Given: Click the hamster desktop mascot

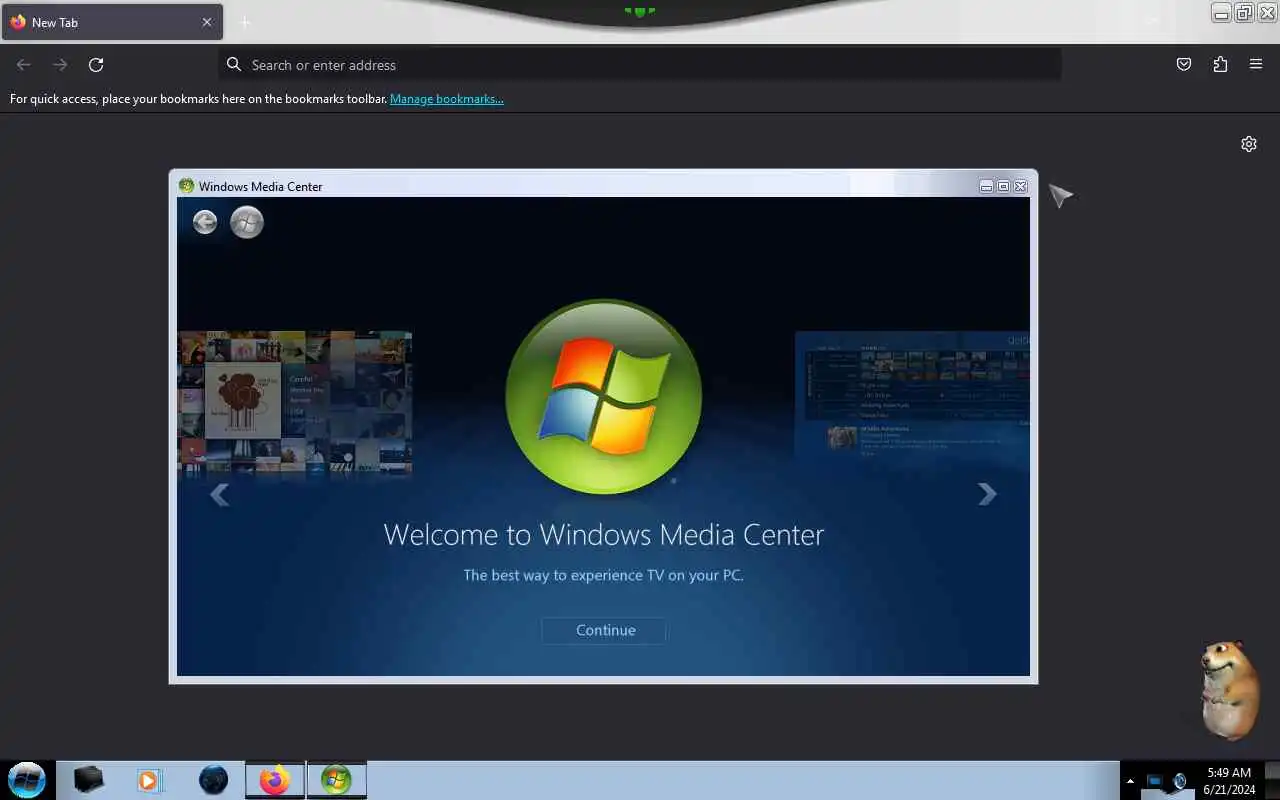Looking at the screenshot, I should click(x=1228, y=689).
